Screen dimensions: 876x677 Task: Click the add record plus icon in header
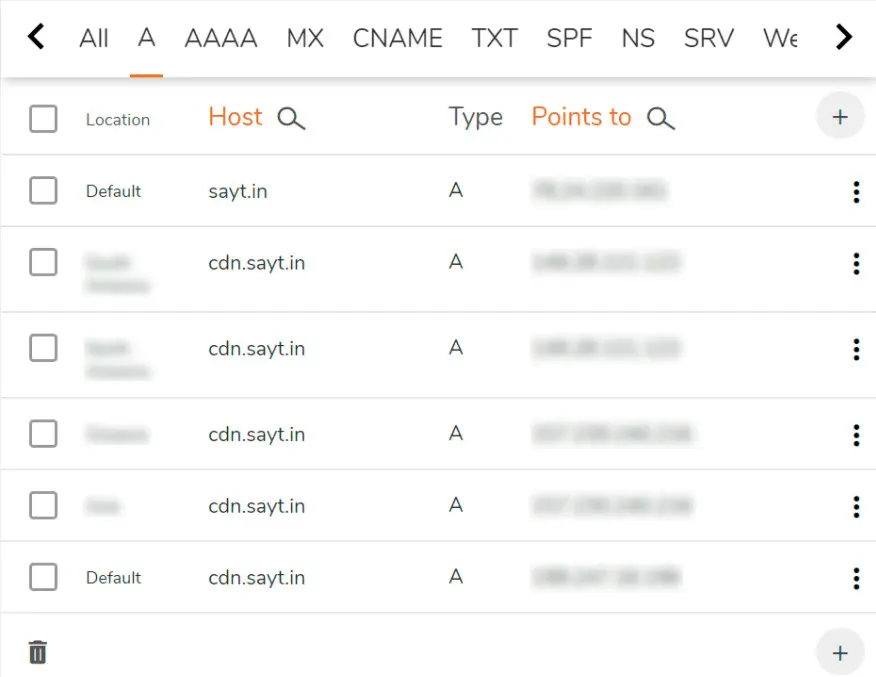(840, 116)
